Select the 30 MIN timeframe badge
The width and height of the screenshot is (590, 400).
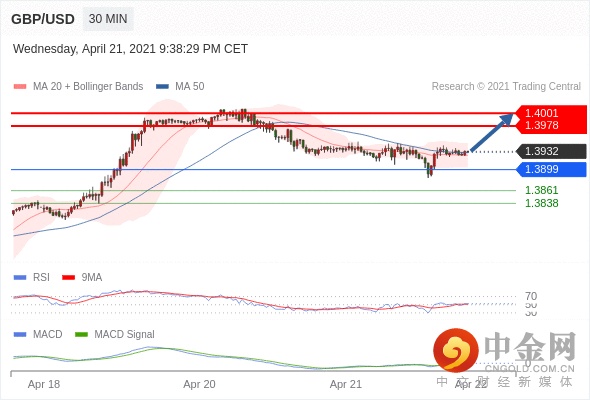click(108, 19)
